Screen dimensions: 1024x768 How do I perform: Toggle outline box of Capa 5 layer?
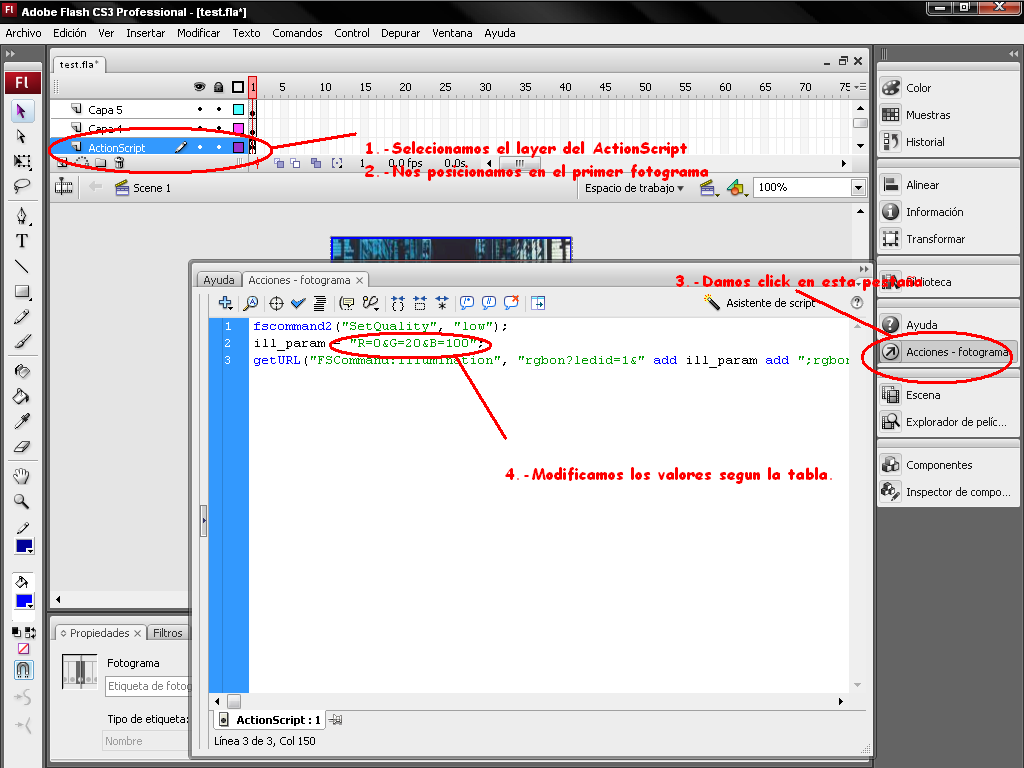coord(238,110)
